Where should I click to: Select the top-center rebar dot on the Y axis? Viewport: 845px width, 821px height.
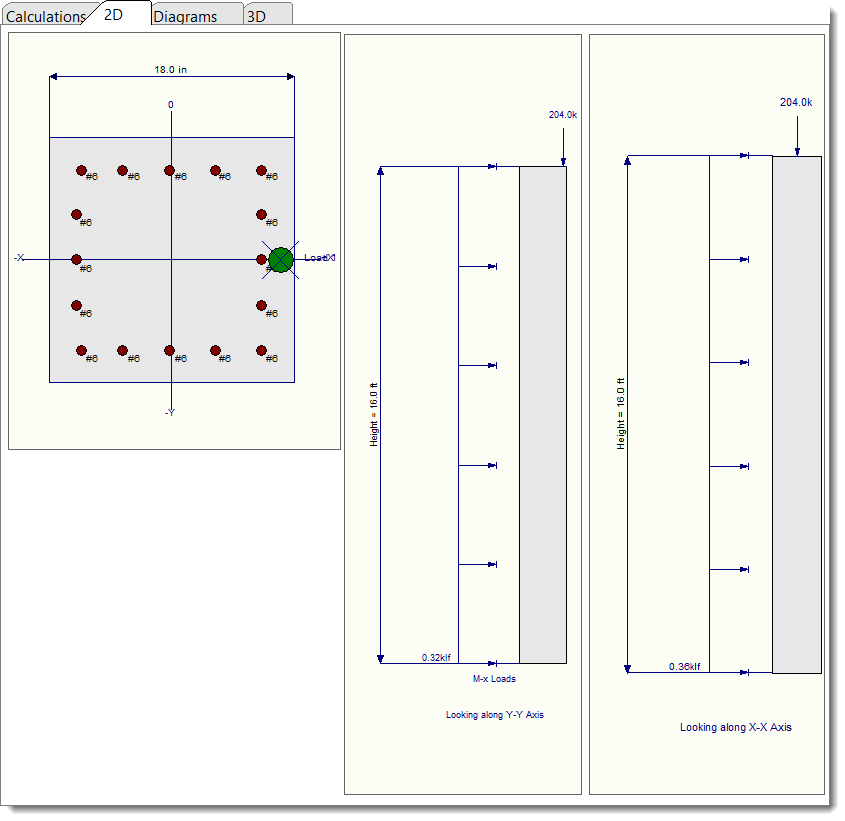tap(169, 170)
